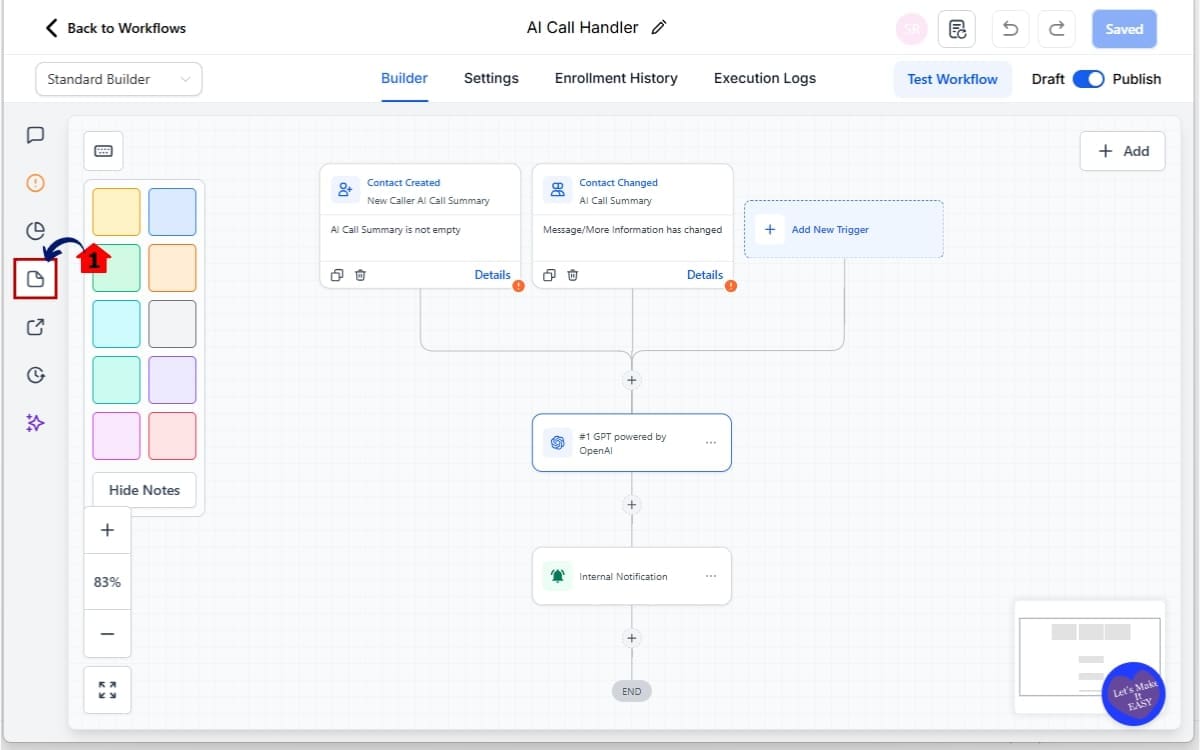Click the Test Workflow button
This screenshot has height=750, width=1200.
pos(952,78)
